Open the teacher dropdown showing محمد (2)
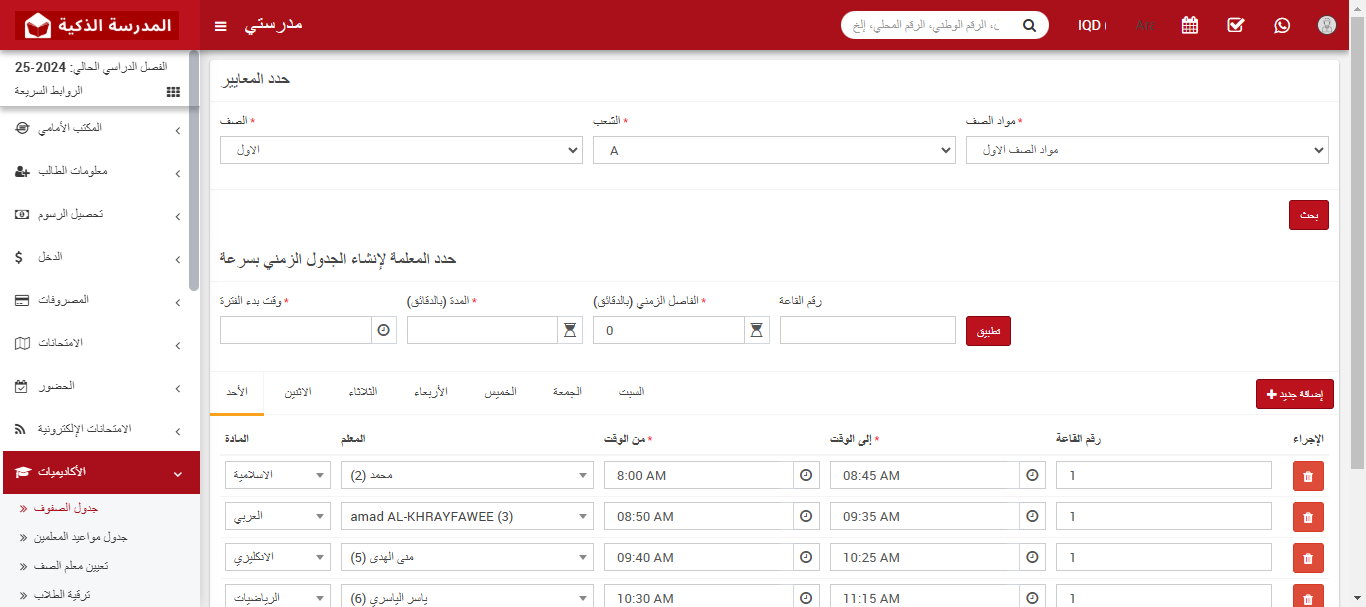This screenshot has height=607, width=1366. [467, 475]
